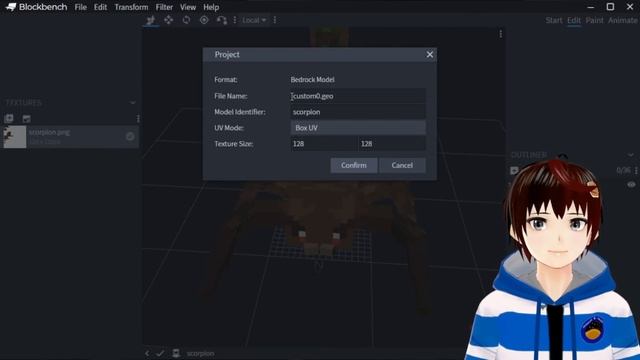The height and width of the screenshot is (360, 640).
Task: Click the File Name field containing custom0.geo
Action: coord(358,96)
